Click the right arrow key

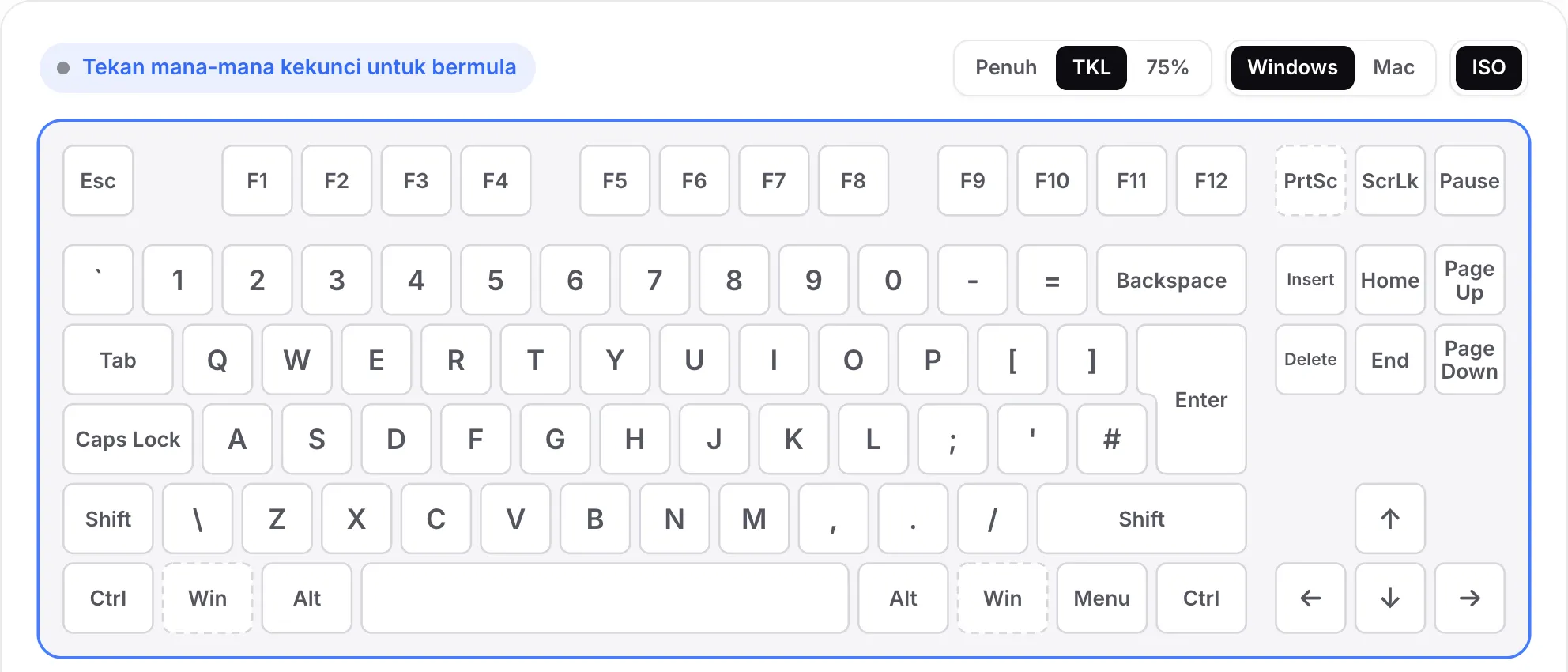[1469, 598]
